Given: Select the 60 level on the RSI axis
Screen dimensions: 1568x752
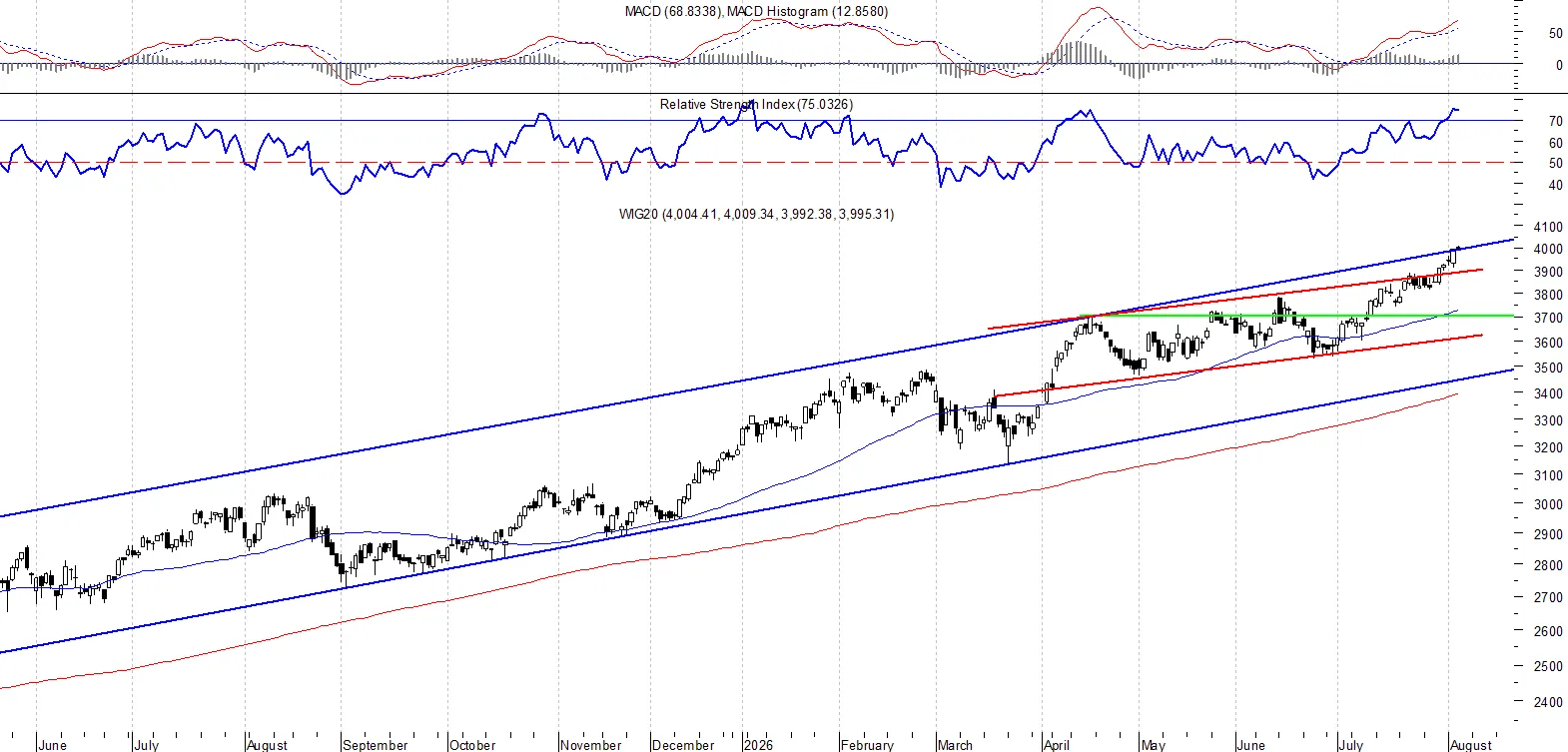Looking at the screenshot, I should 1556,143.
